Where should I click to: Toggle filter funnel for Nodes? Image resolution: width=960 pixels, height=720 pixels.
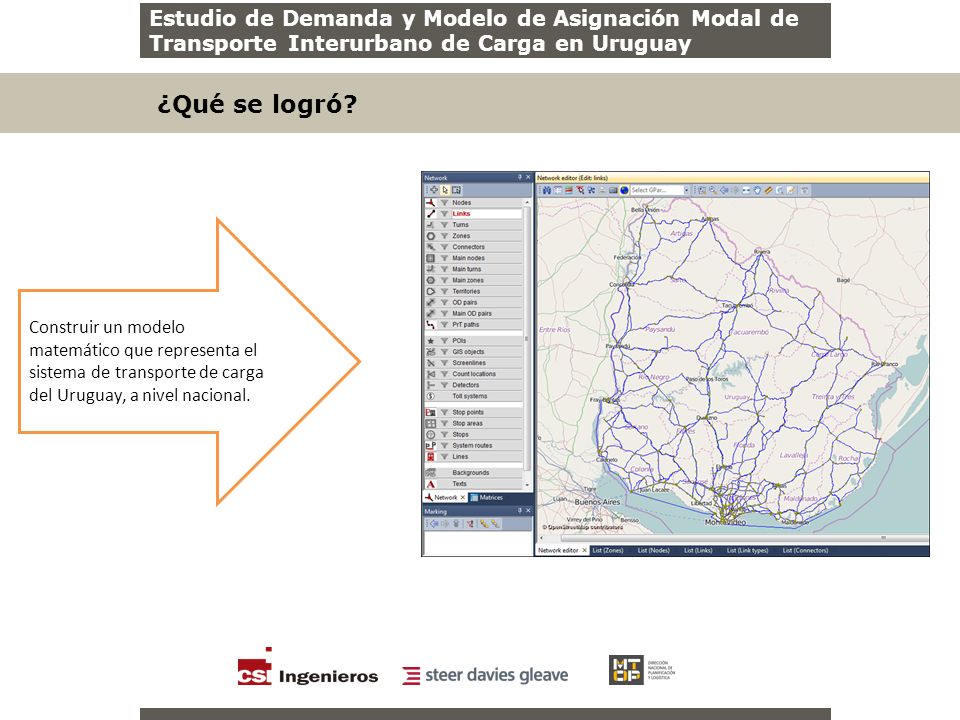[444, 203]
